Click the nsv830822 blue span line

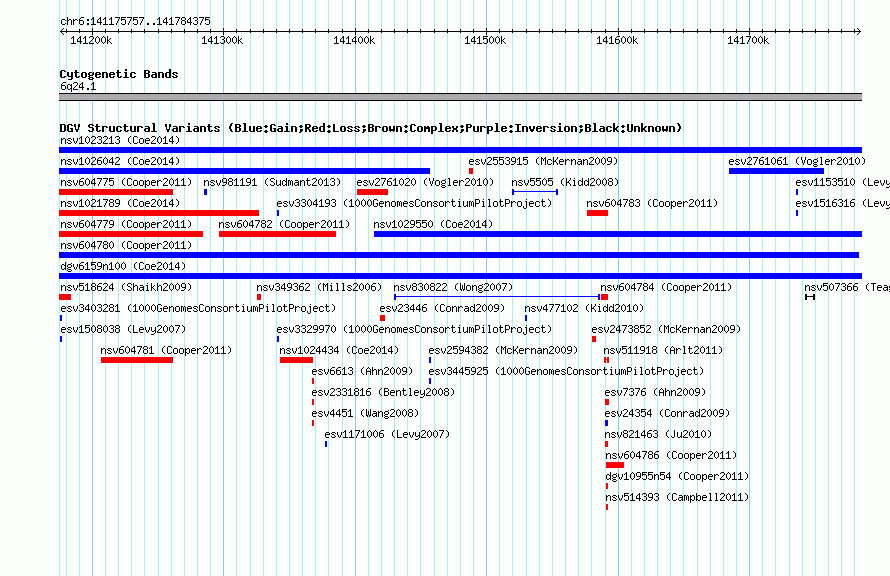point(497,297)
